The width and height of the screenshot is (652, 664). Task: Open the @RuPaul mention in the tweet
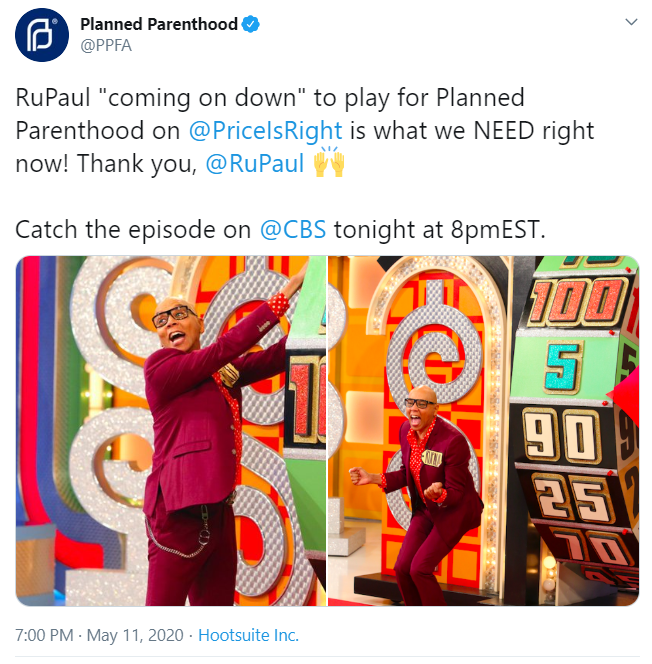255,163
